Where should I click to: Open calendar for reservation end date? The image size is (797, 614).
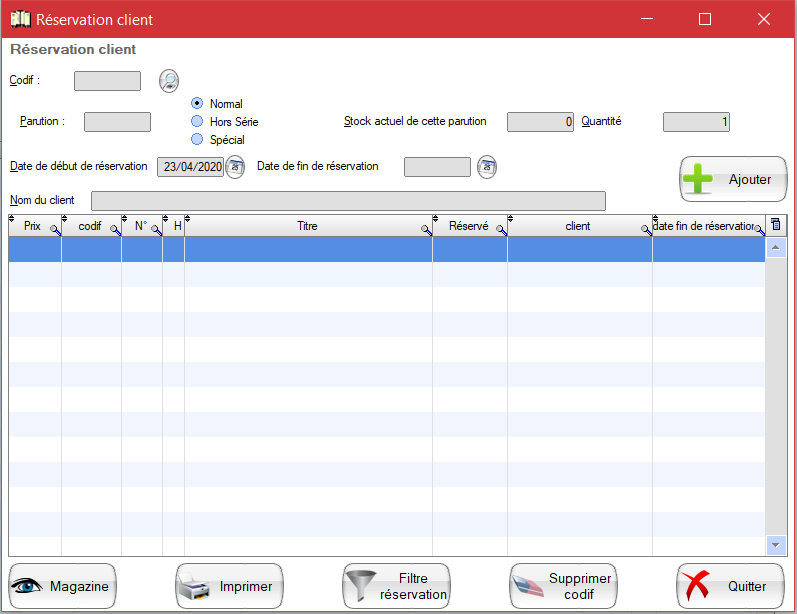tap(487, 167)
